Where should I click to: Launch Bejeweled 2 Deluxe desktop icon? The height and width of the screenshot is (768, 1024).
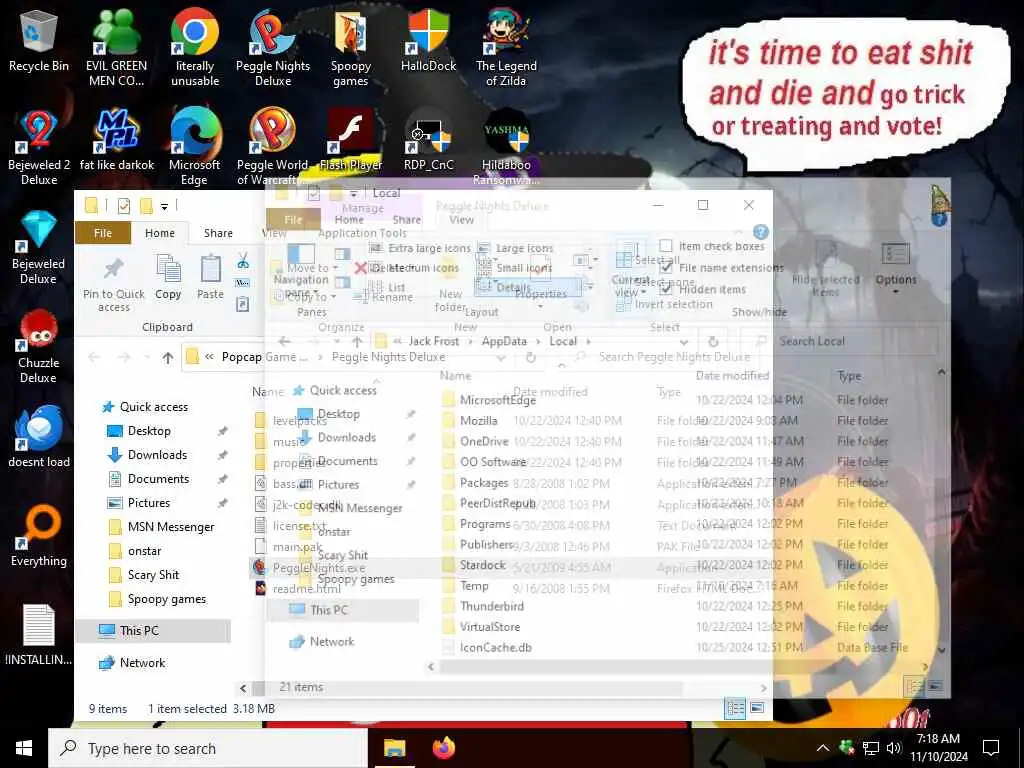39,148
